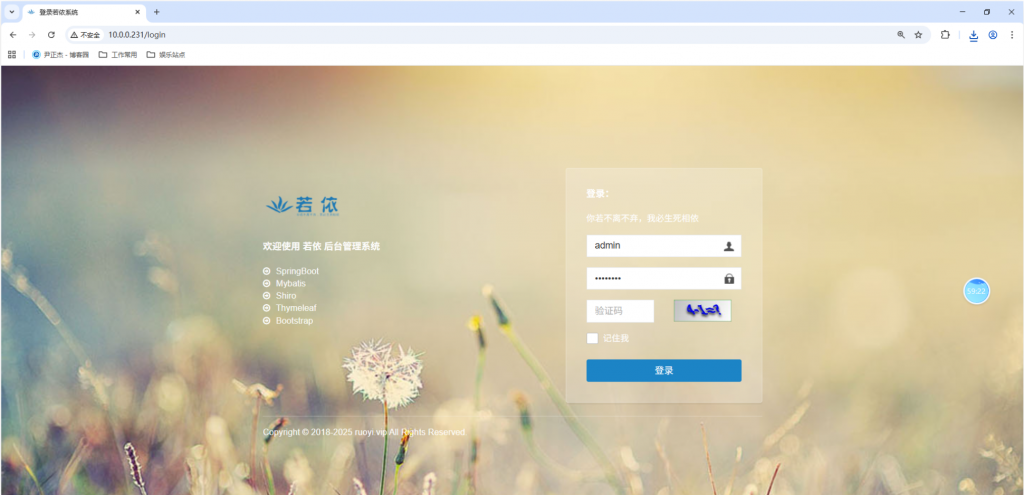Go back with browser back arrow
Image resolution: width=1024 pixels, height=495 pixels.
[x=13, y=35]
